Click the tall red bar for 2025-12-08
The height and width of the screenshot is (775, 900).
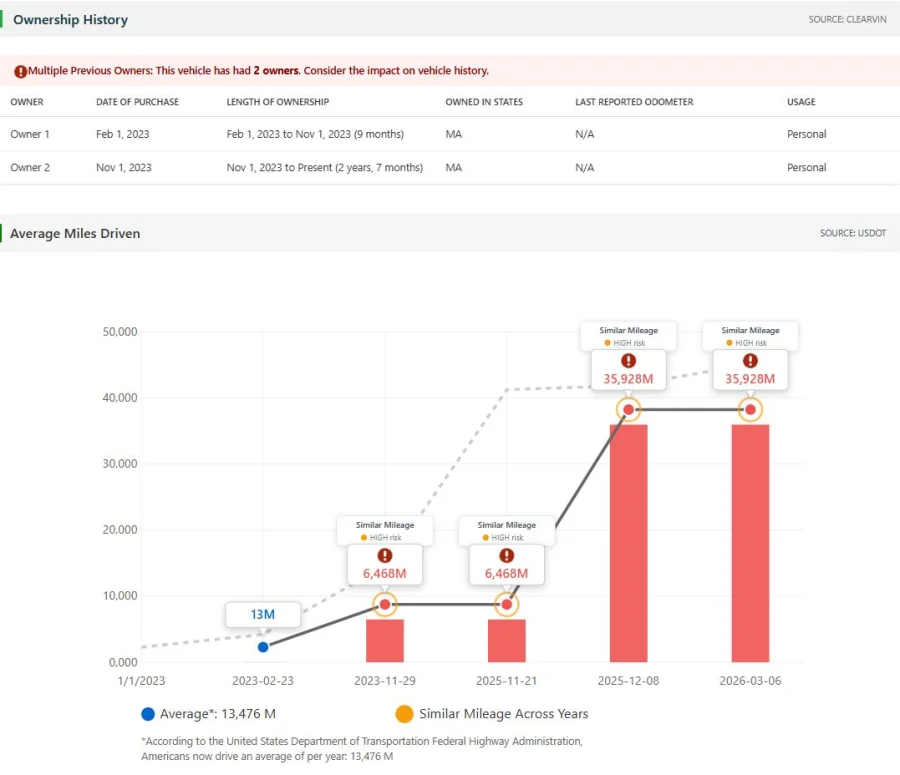coord(629,543)
